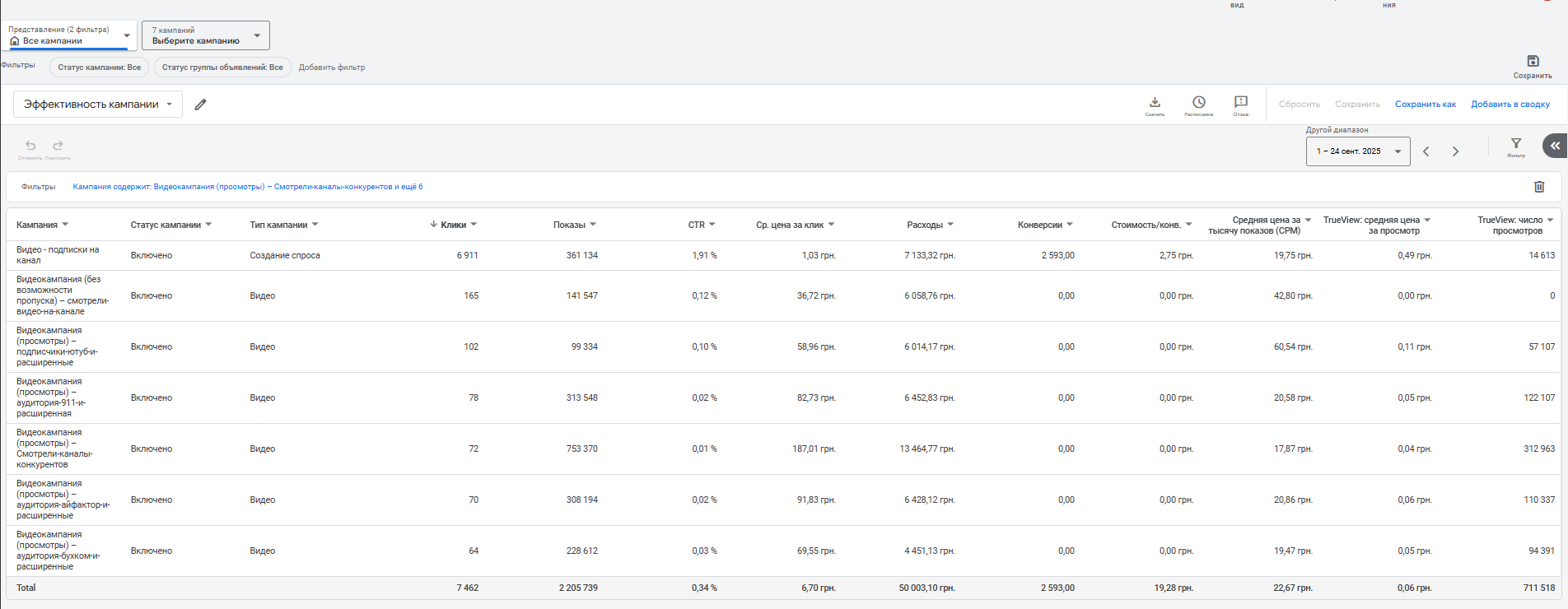Open the date range 1–24 сент. 2025 dropdown
Screen dimensions: 1568x609
[1358, 151]
